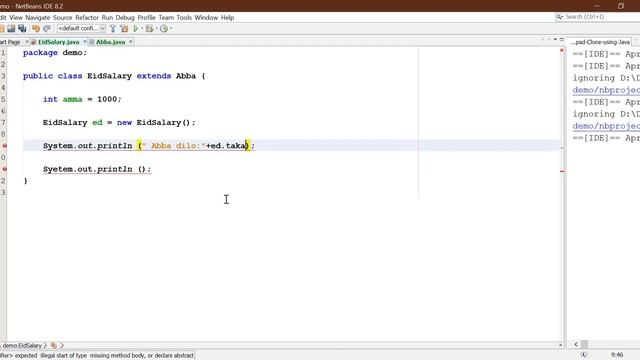Image resolution: width=640 pixels, height=360 pixels.
Task: Open the Run menu
Action: [x=107, y=18]
